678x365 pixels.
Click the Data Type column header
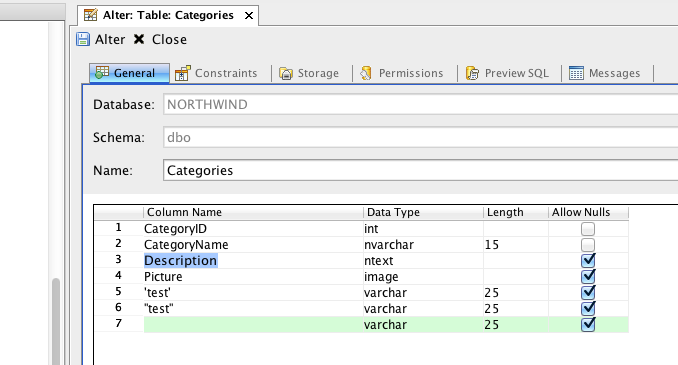pos(423,212)
